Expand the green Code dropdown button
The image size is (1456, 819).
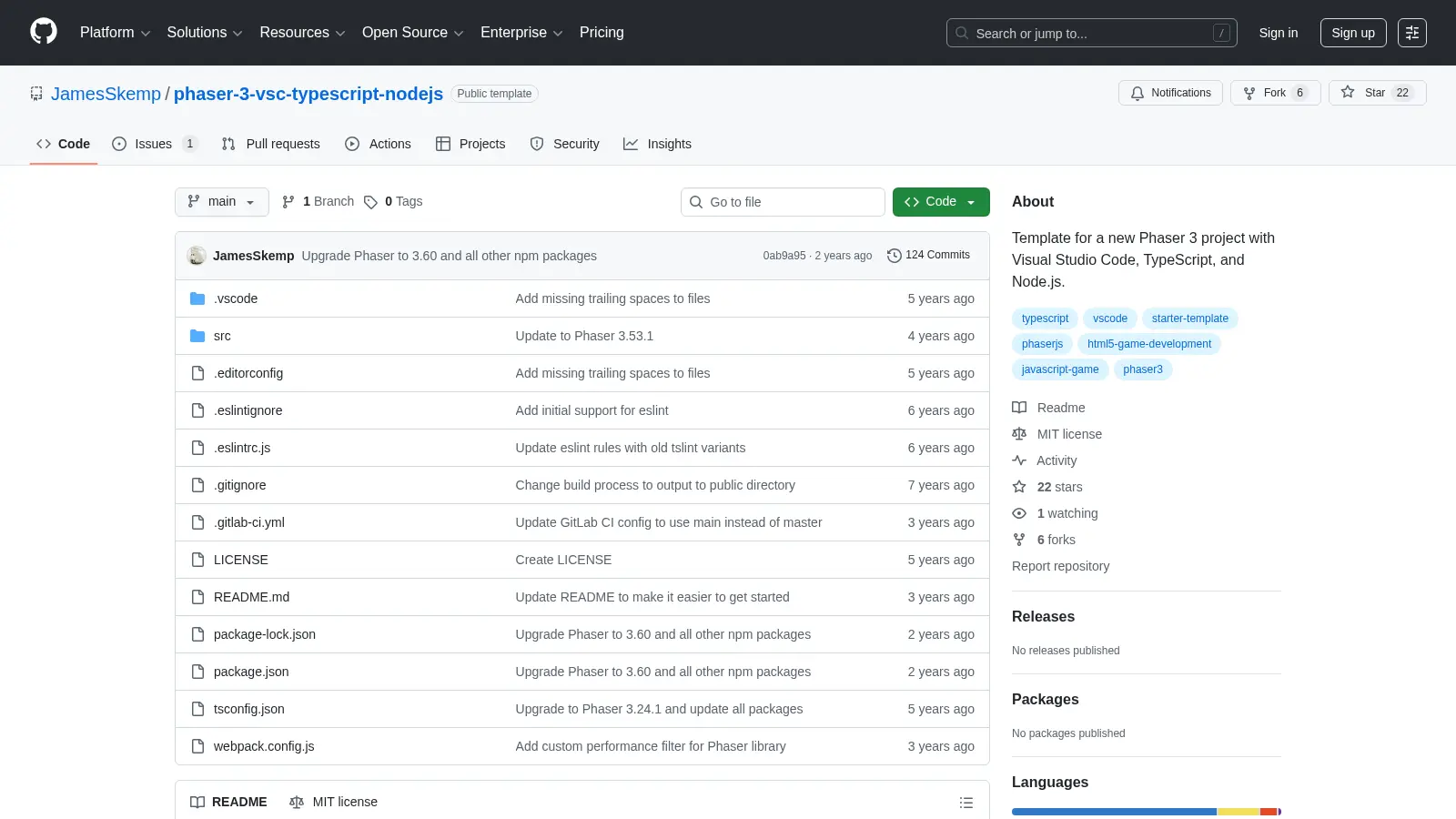(x=941, y=202)
